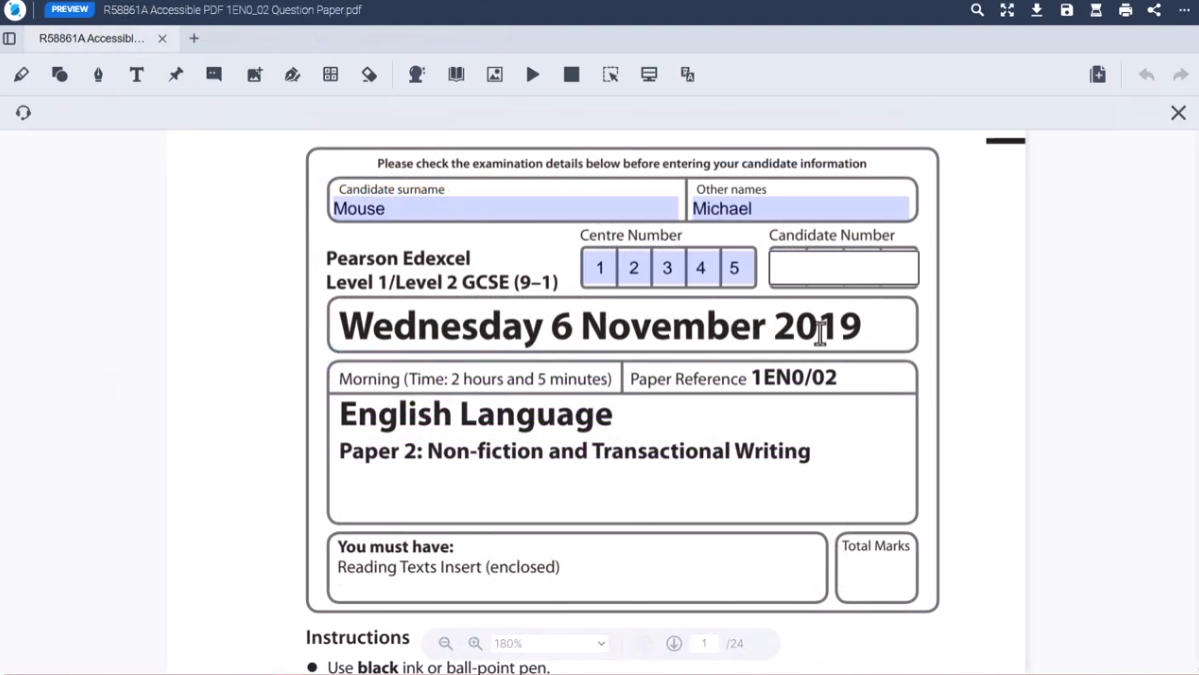Share the document
1199x675 pixels.
click(x=1155, y=10)
